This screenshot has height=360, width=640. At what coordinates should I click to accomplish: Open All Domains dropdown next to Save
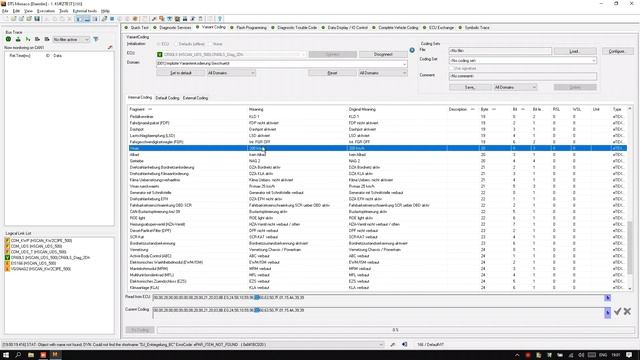515,87
